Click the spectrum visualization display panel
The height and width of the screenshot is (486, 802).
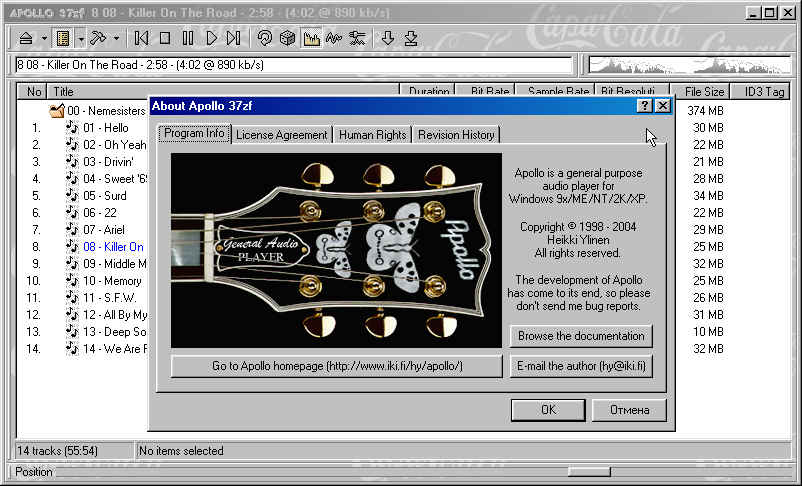(x=689, y=65)
